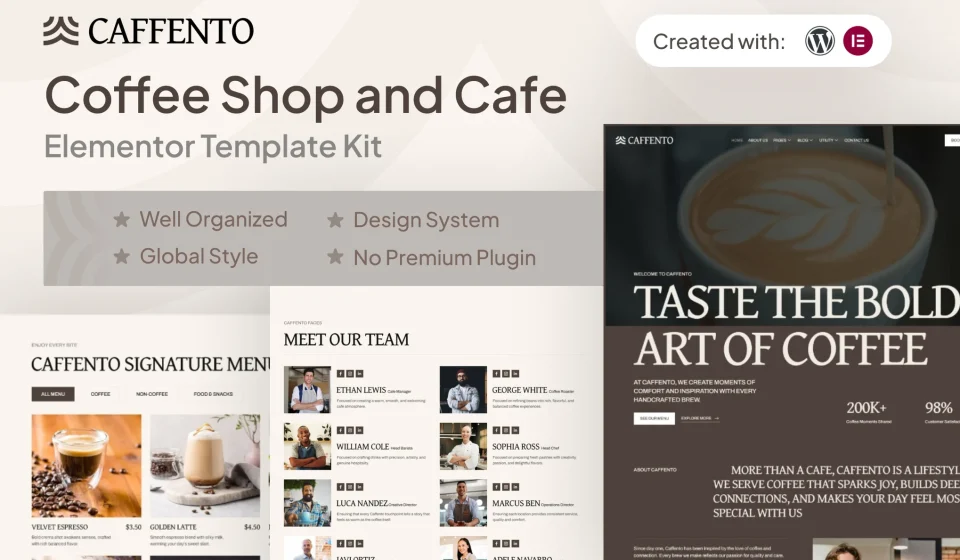The image size is (960, 560).
Task: Click the '98%' statistic
Action: (939, 408)
